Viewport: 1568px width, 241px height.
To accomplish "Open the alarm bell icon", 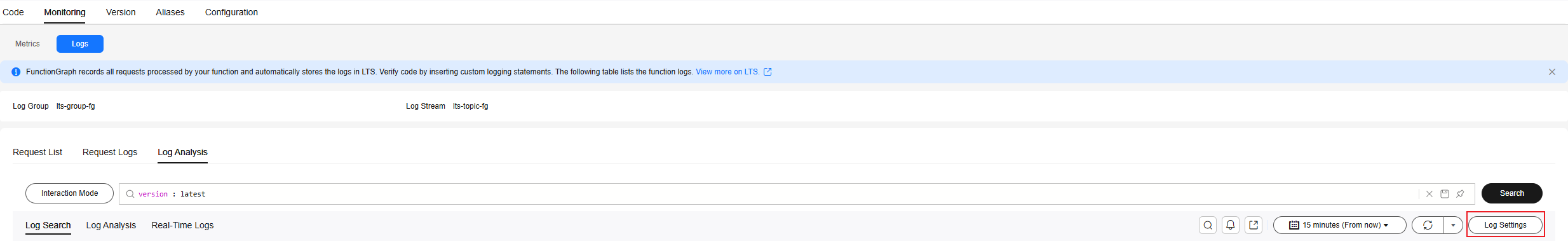I will [x=1231, y=225].
